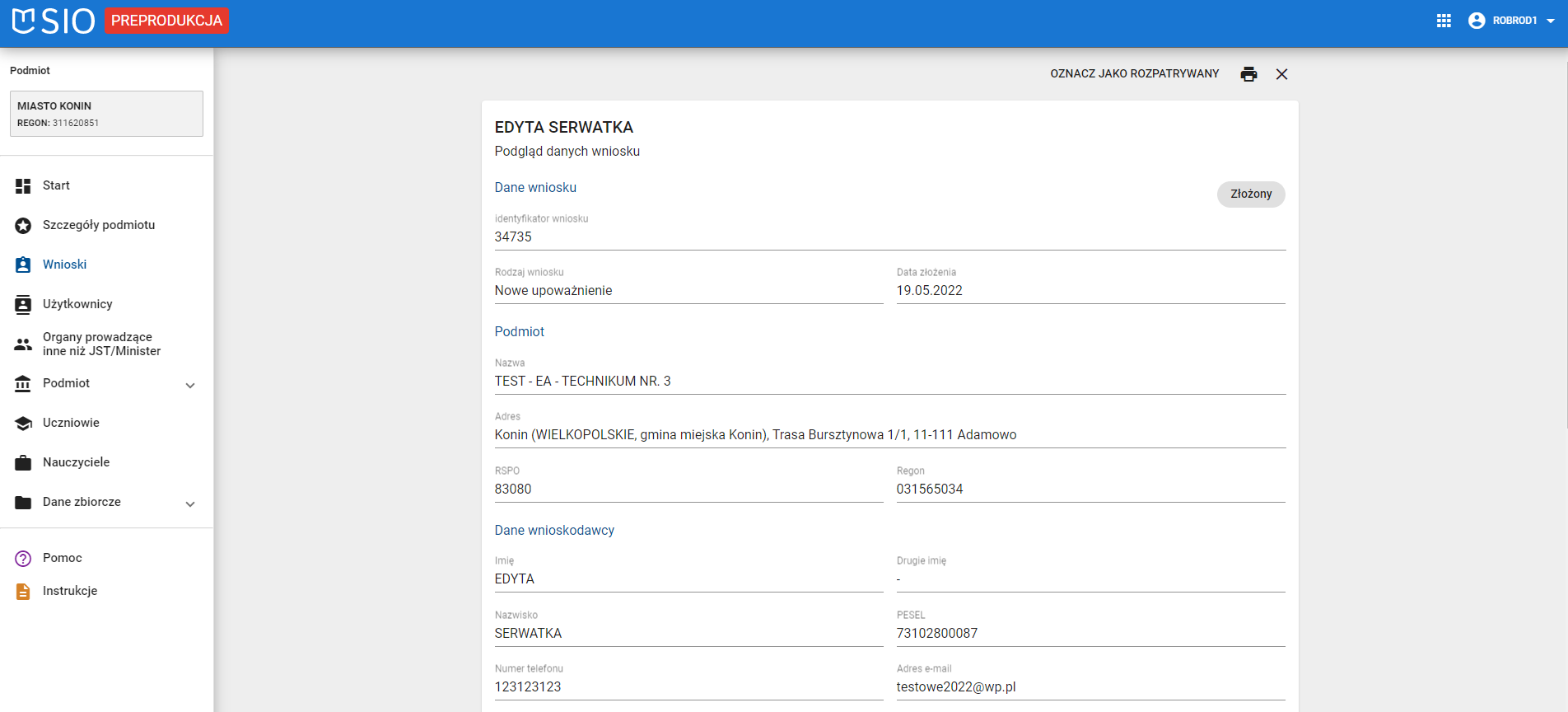The height and width of the screenshot is (712, 1568).
Task: Click the Nauczyciele briefcase icon
Action: (x=23, y=463)
